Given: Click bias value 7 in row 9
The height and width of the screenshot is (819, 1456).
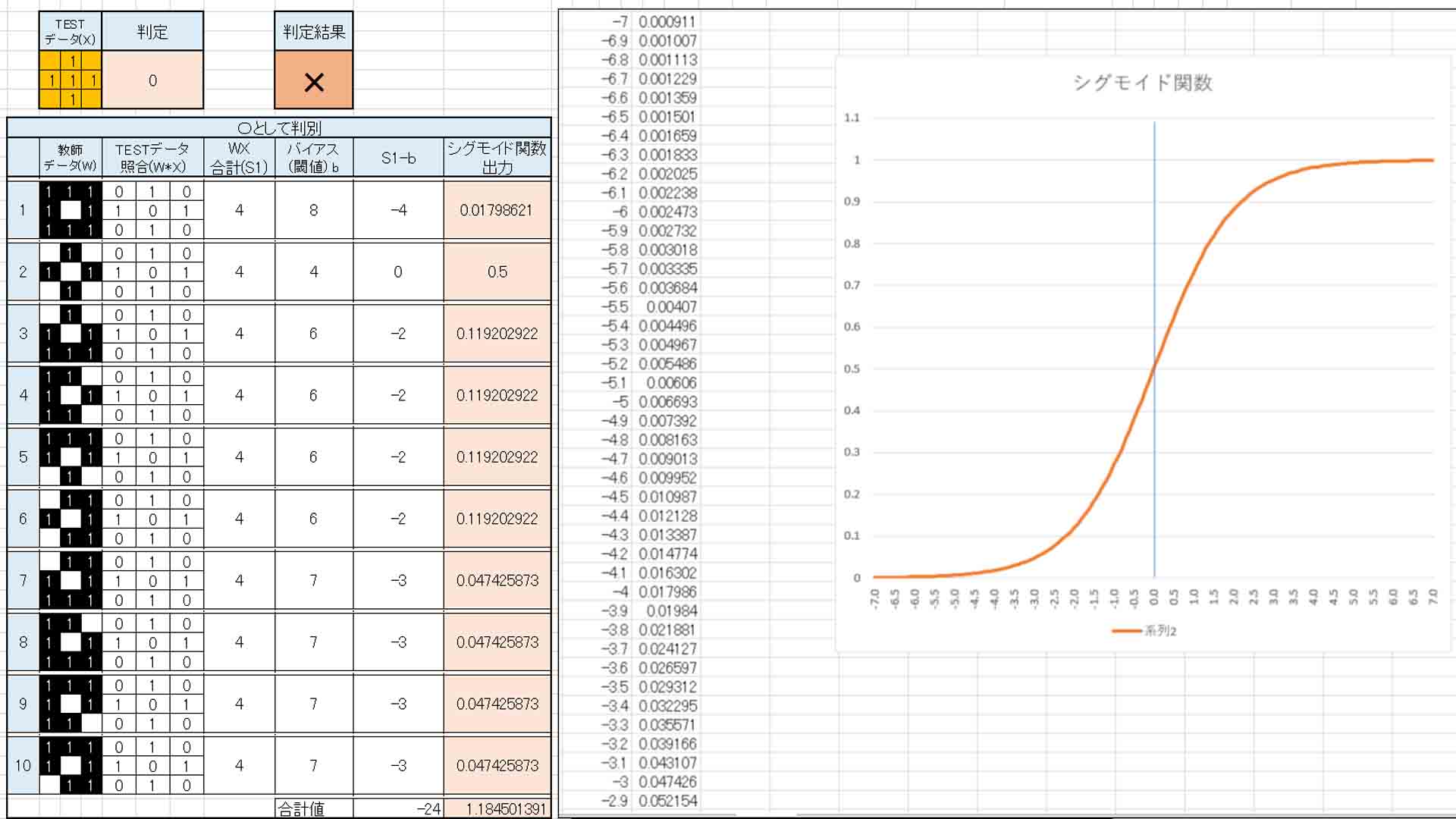Looking at the screenshot, I should click(x=313, y=704).
